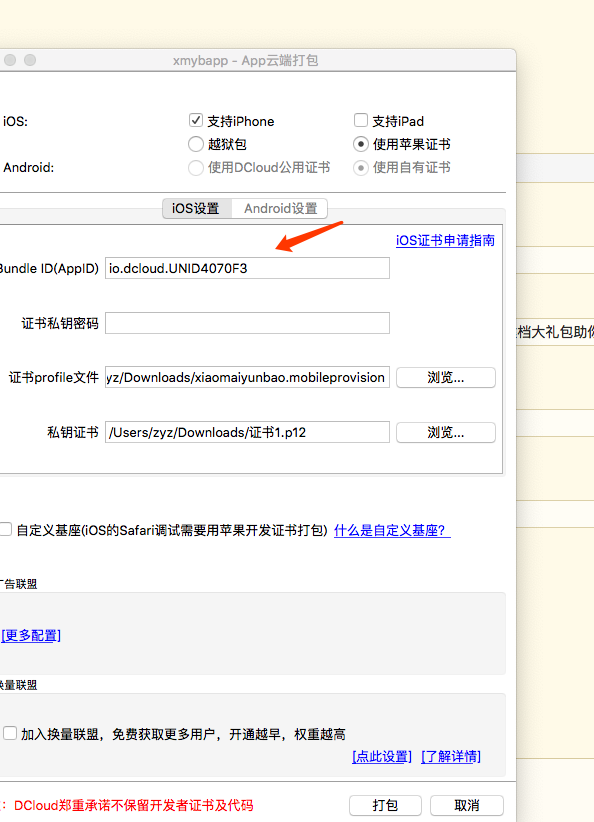Screen dimensions: 594x822
Task: Click into the Bundle ID(AppID) field
Action: [247, 268]
